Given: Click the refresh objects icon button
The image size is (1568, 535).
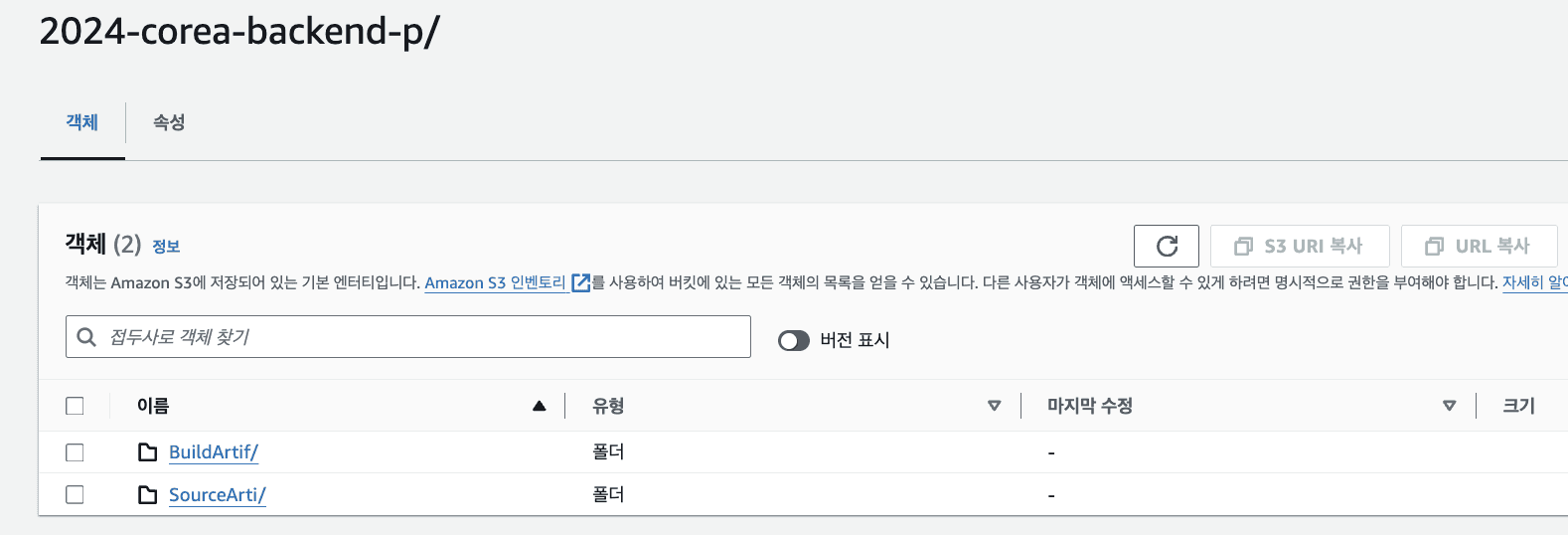Looking at the screenshot, I should (1167, 246).
